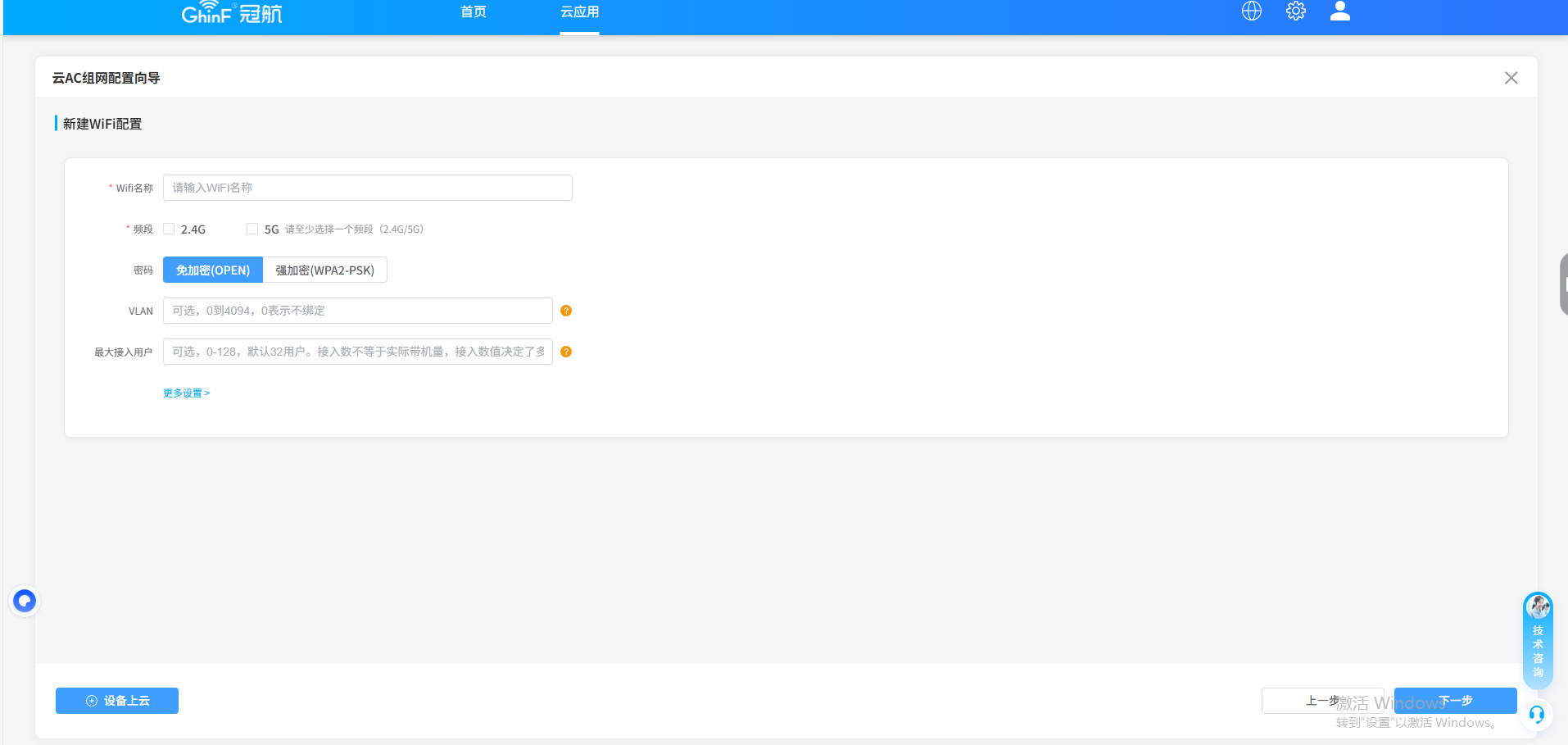Close the 云AC组网配置向导 wizard
This screenshot has width=1568, height=745.
pos(1511,78)
